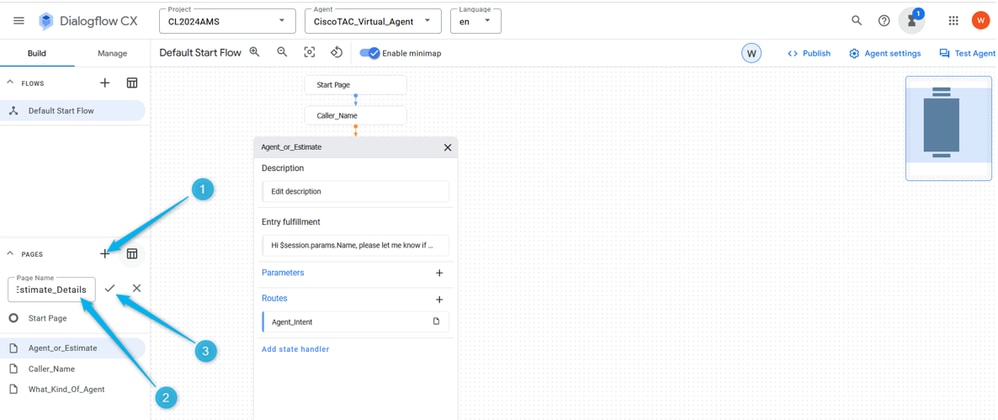The width and height of the screenshot is (998, 420).
Task: Click Add state handler link
Action: [x=295, y=349]
